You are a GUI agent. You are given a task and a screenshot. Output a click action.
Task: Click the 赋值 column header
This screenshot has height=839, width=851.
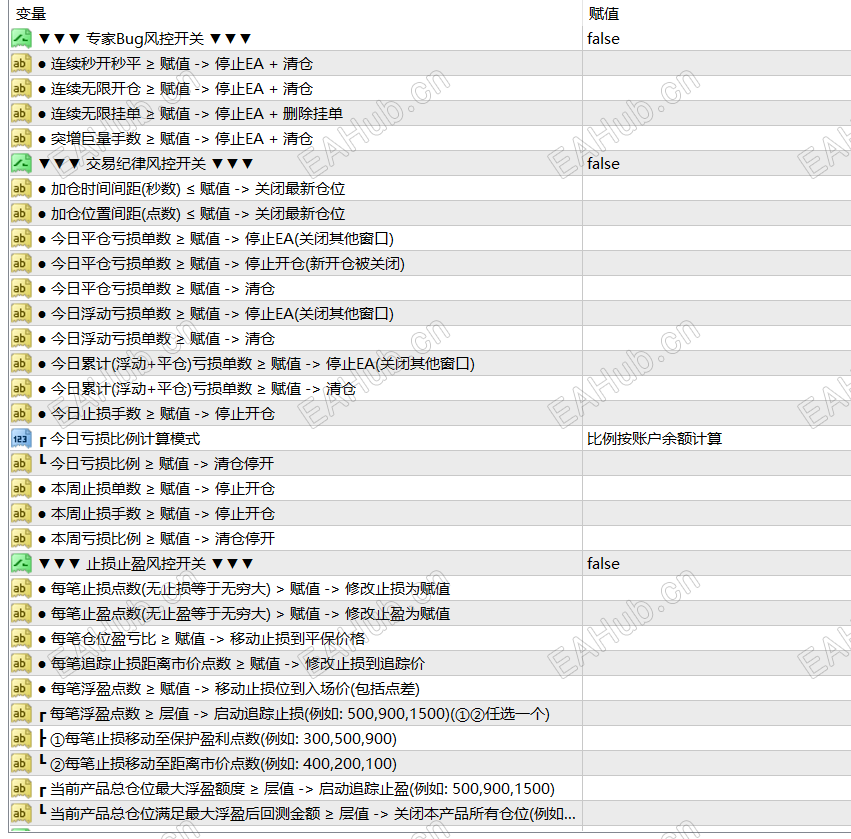(x=604, y=14)
